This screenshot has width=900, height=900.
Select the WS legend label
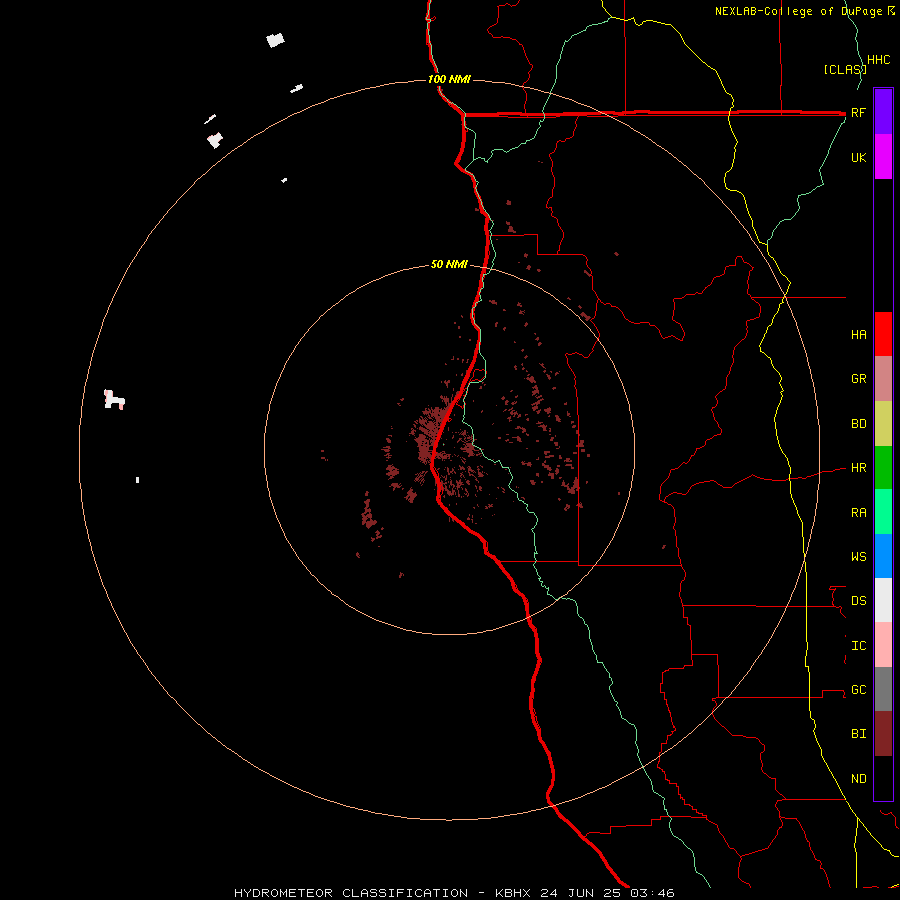858,557
